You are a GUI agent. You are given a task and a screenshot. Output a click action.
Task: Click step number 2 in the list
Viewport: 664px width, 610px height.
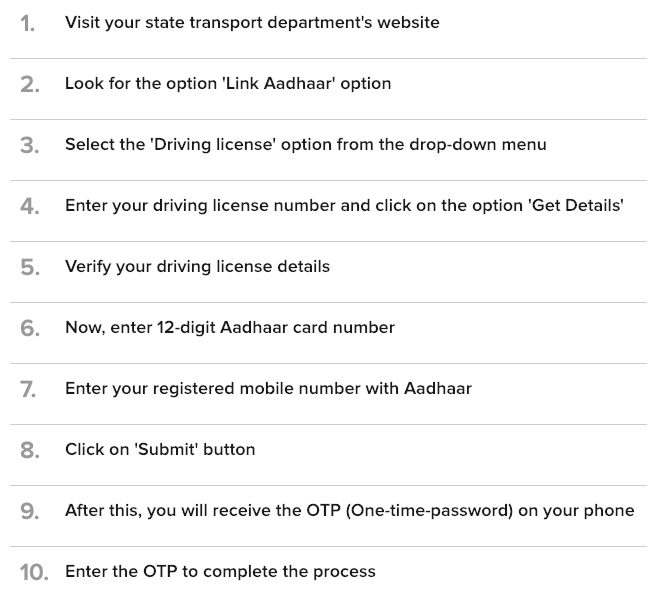(x=30, y=84)
